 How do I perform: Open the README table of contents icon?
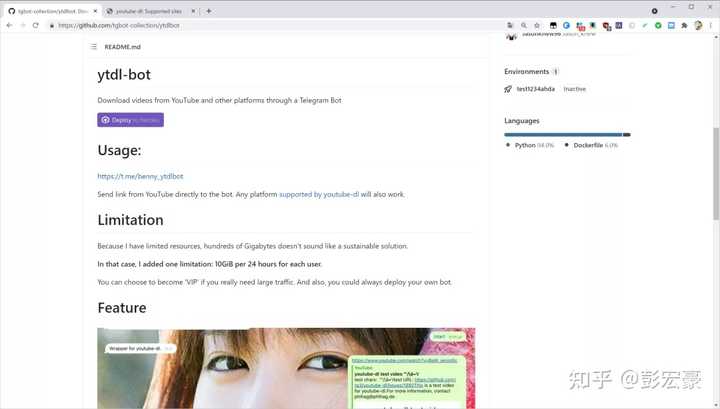(94, 47)
